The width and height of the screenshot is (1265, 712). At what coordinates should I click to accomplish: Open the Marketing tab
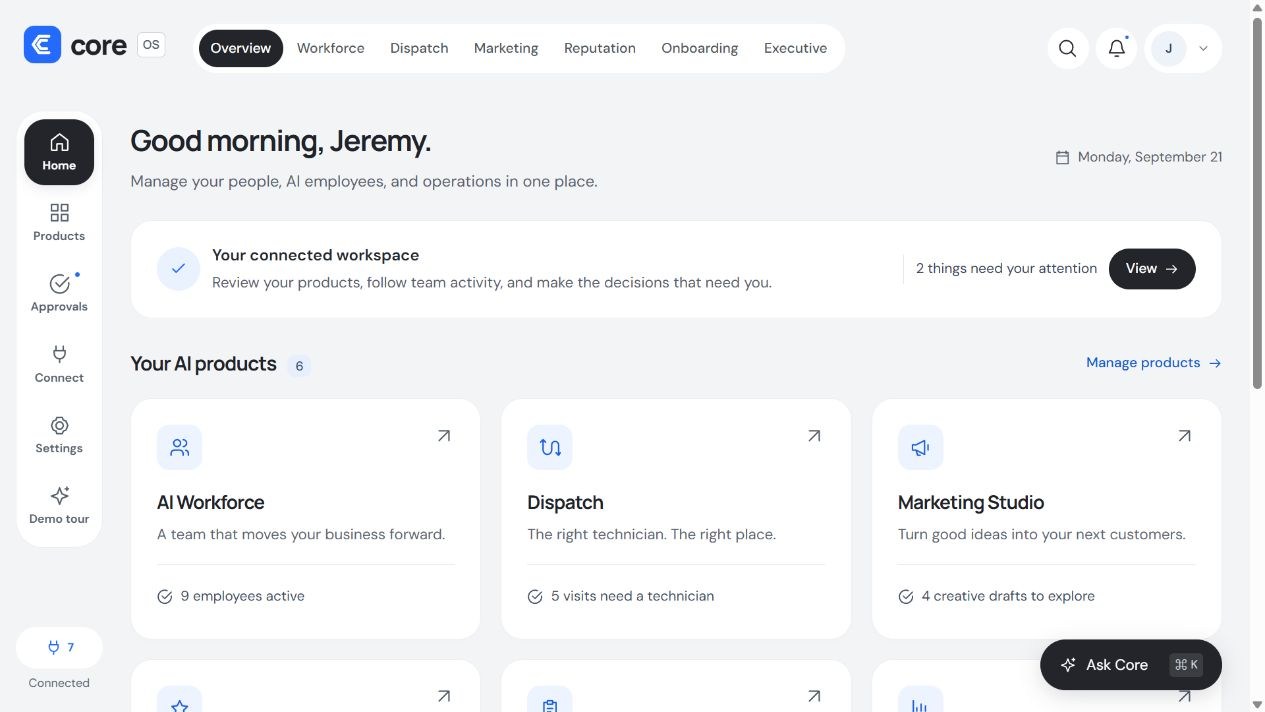pyautogui.click(x=506, y=48)
